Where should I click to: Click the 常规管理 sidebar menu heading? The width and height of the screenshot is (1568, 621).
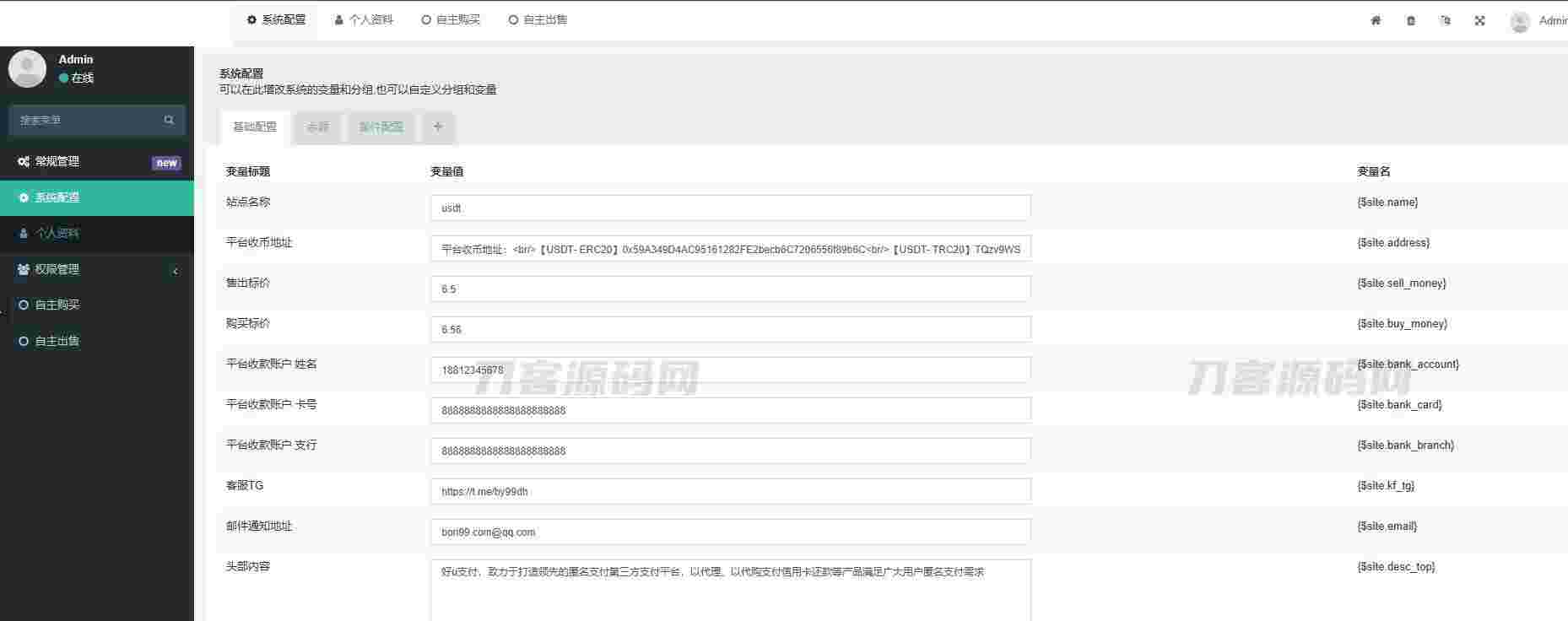97,161
